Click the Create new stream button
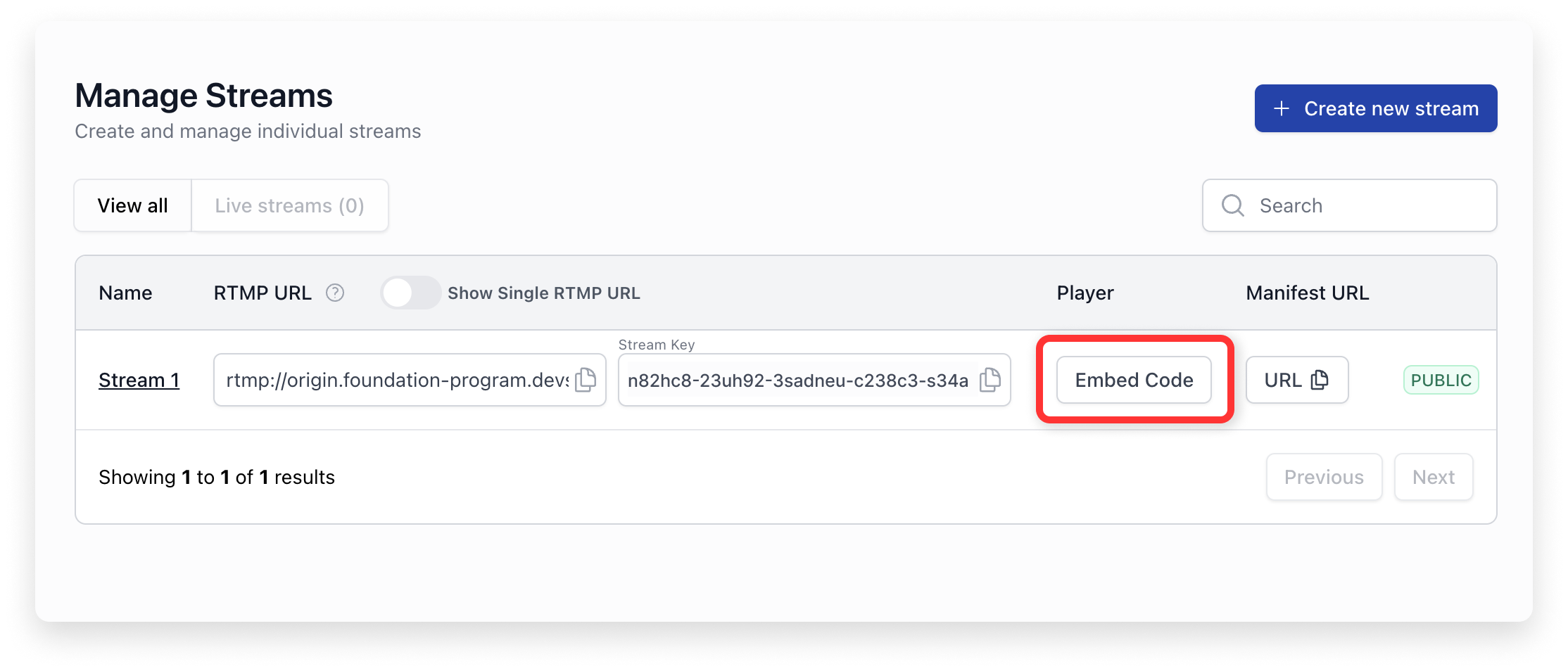1568x671 pixels. 1375,108
